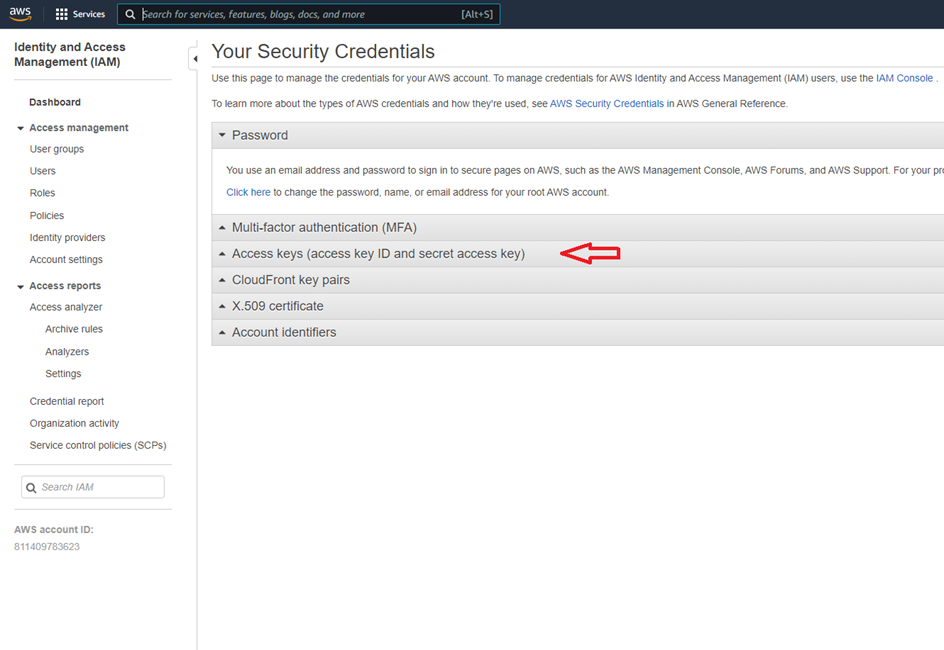This screenshot has width=944, height=650.
Task: Open the Services grid menu icon
Action: click(x=62, y=14)
